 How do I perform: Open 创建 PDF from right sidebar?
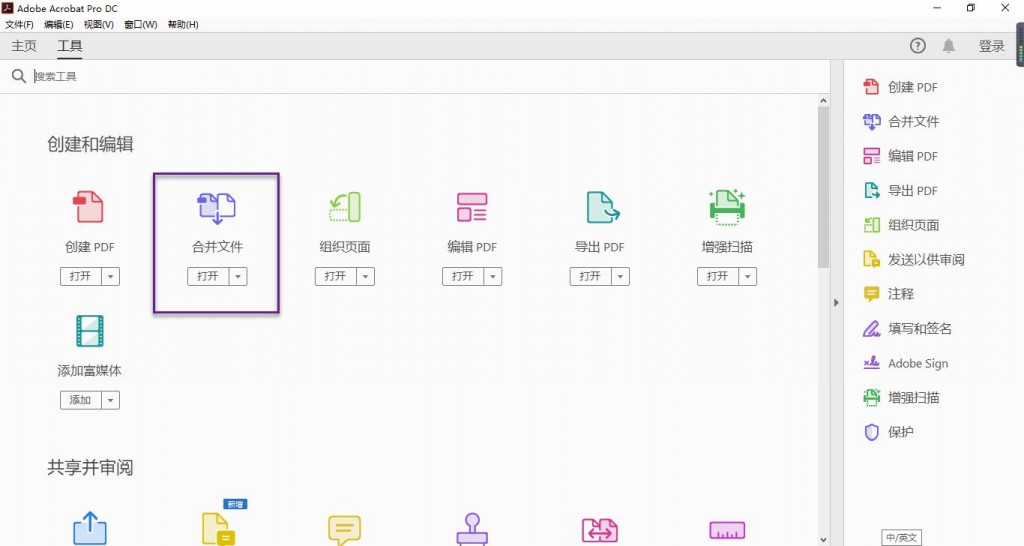(x=901, y=87)
